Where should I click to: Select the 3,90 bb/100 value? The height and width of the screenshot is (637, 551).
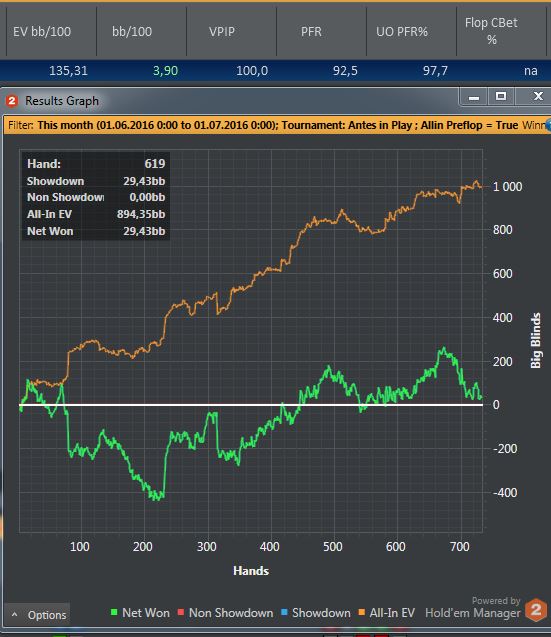pos(165,71)
